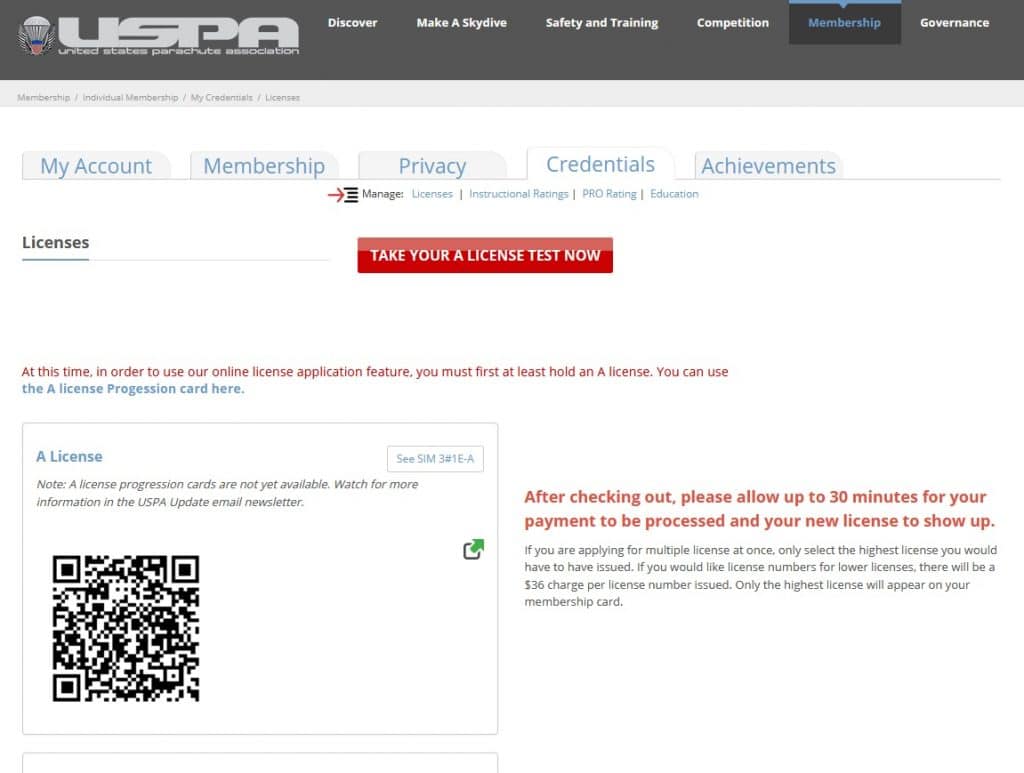Viewport: 1024px width, 773px height.
Task: Click the Manage list icon
Action: (344, 195)
